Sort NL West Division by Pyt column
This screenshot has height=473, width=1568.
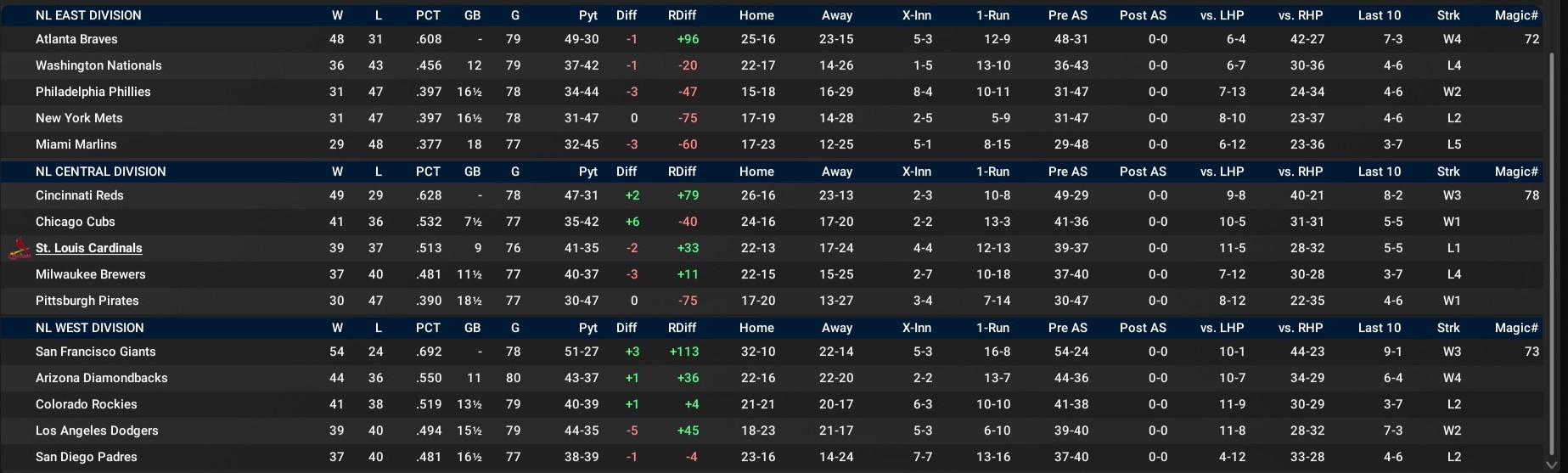tap(588, 328)
